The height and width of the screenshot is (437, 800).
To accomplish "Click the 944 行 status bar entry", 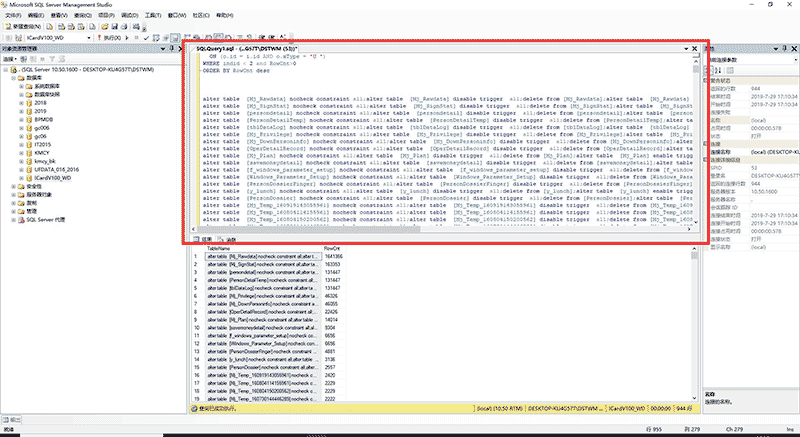I will [x=685, y=408].
